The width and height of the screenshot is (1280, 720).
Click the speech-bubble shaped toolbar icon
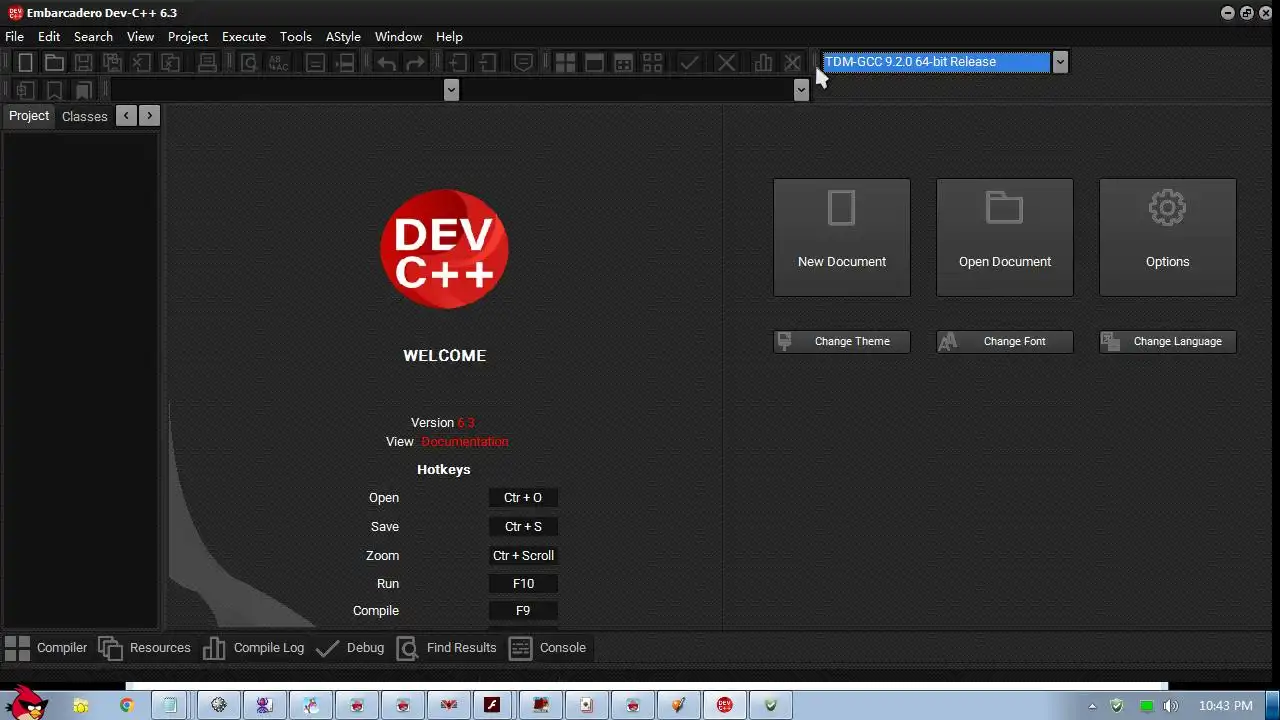(523, 62)
